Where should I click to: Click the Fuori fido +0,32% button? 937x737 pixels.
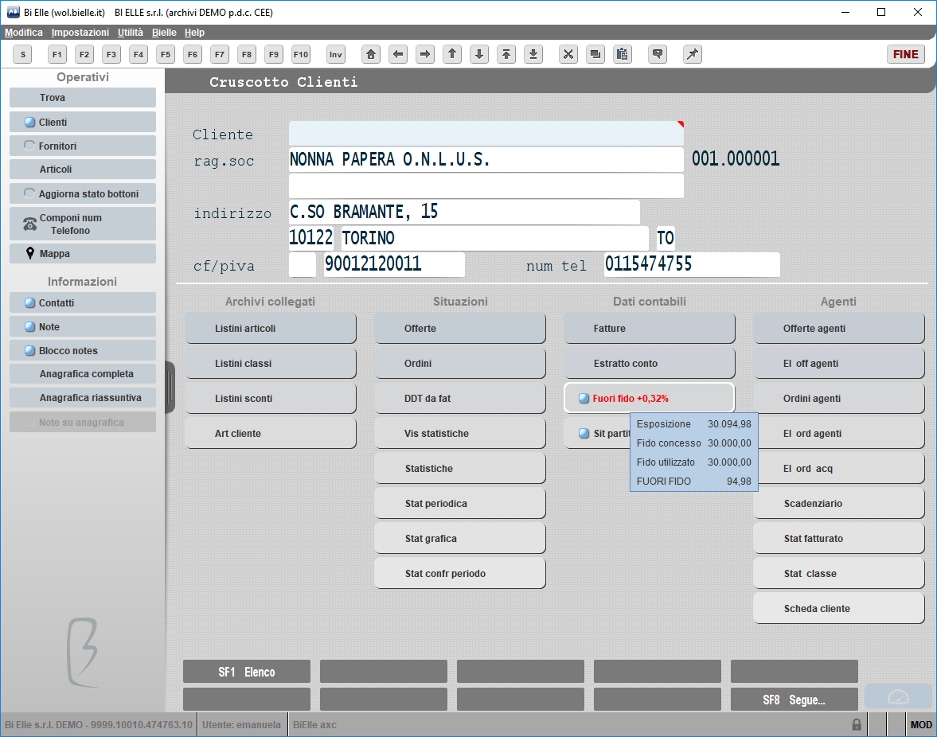coord(650,398)
